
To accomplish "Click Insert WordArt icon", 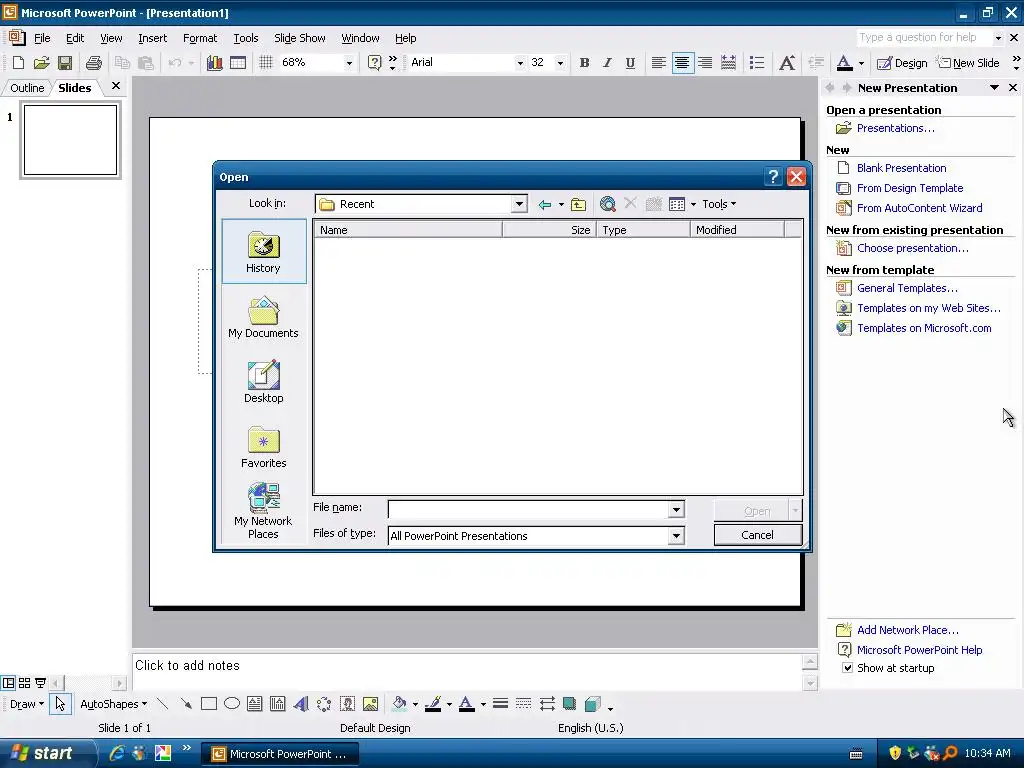I will (x=300, y=704).
